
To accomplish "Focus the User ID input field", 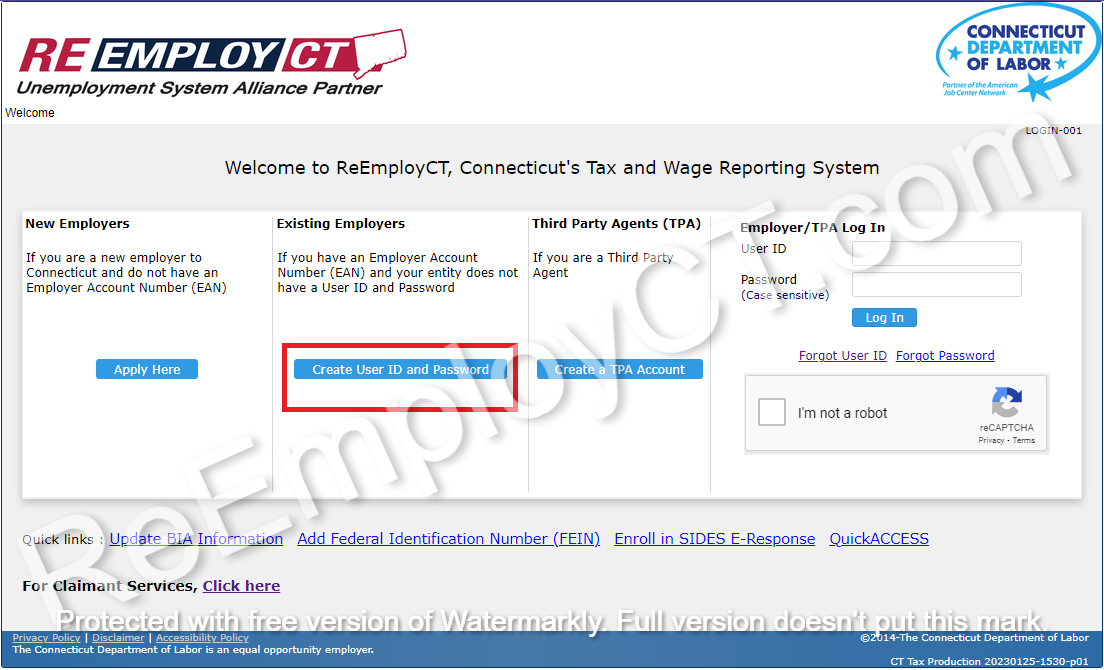I will [x=936, y=253].
